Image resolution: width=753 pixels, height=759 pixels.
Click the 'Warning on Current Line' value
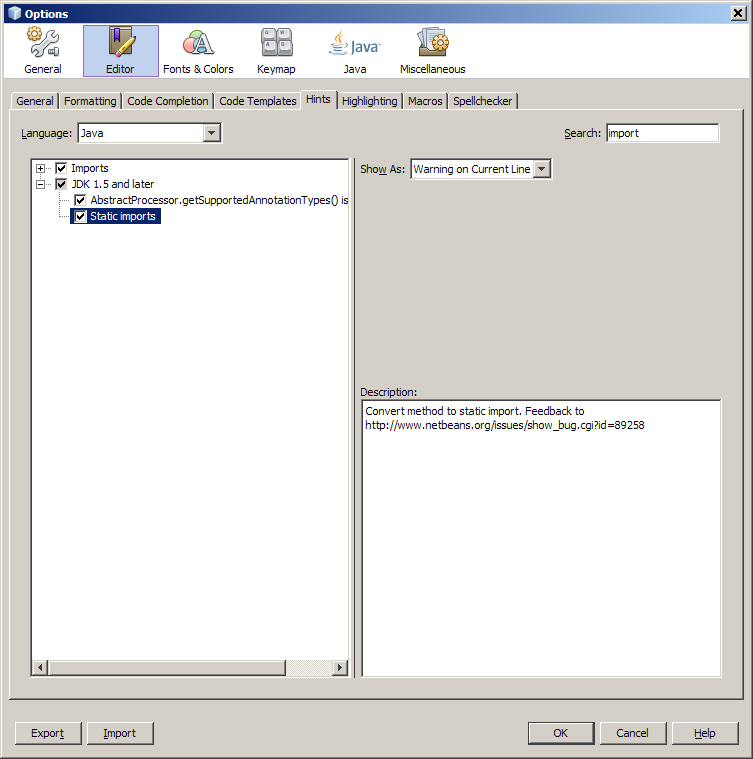point(472,169)
